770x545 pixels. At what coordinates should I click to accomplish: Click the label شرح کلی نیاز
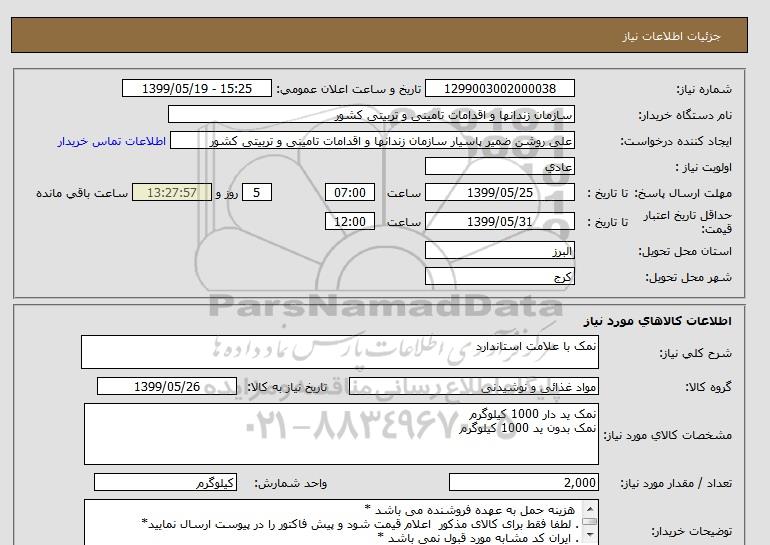pyautogui.click(x=695, y=353)
